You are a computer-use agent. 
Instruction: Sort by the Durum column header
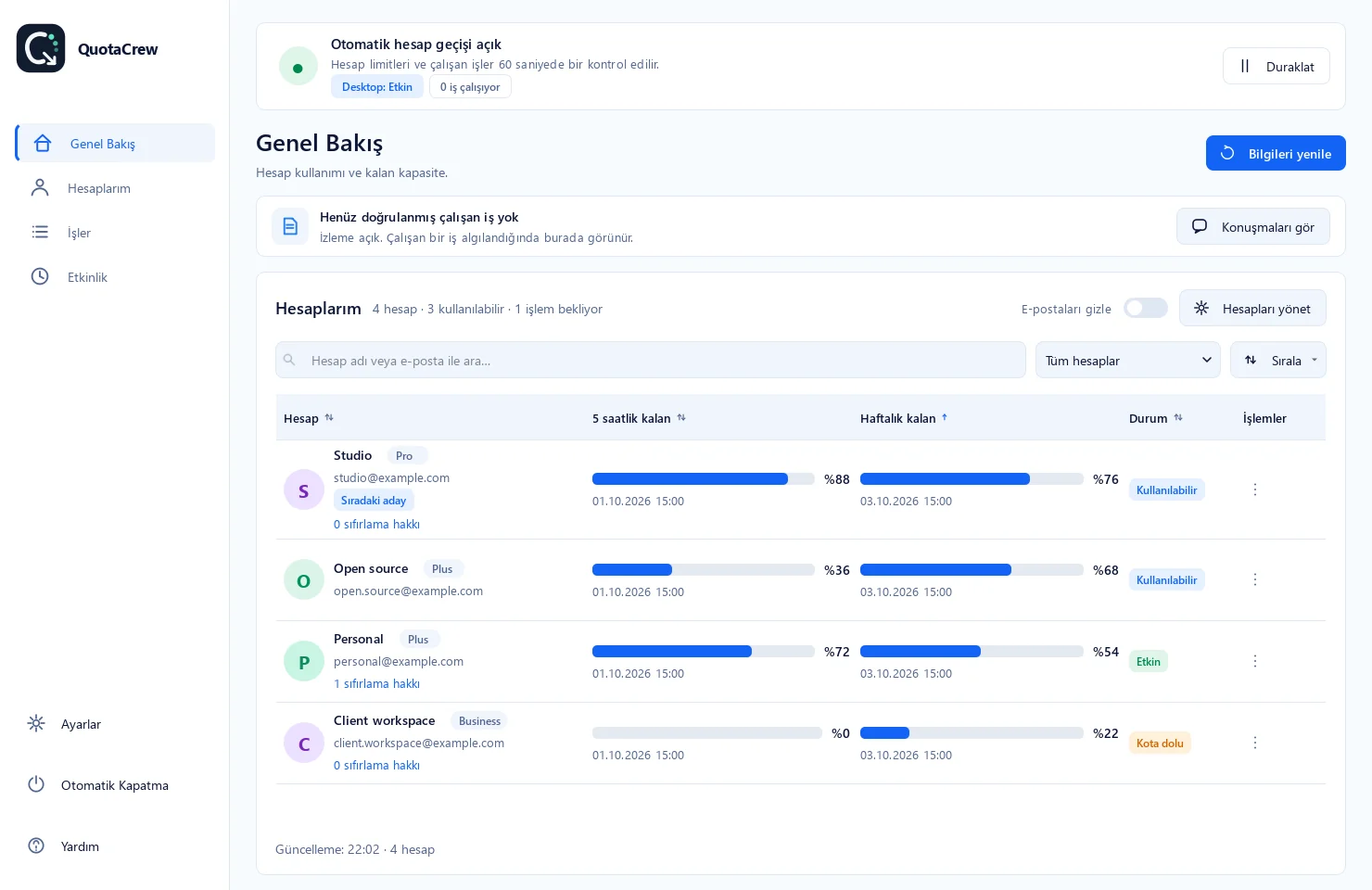tap(1156, 418)
